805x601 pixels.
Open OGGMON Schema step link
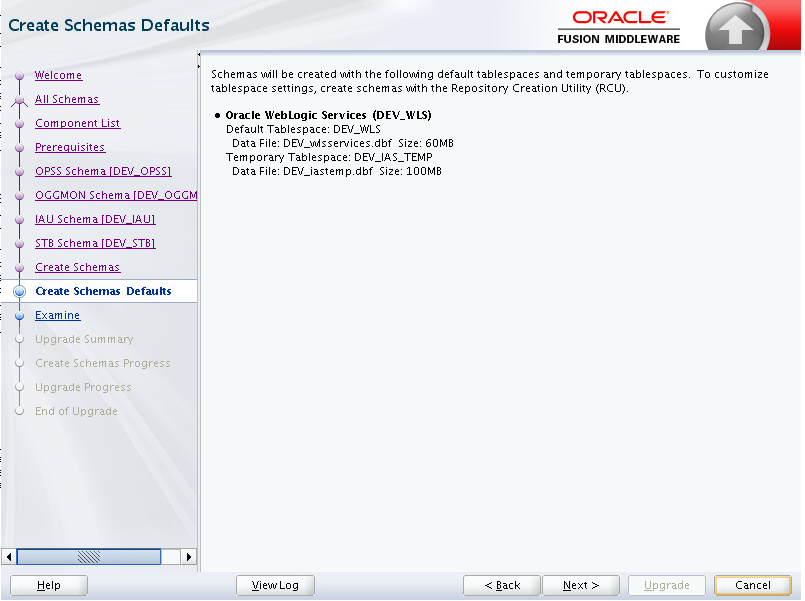pos(116,195)
